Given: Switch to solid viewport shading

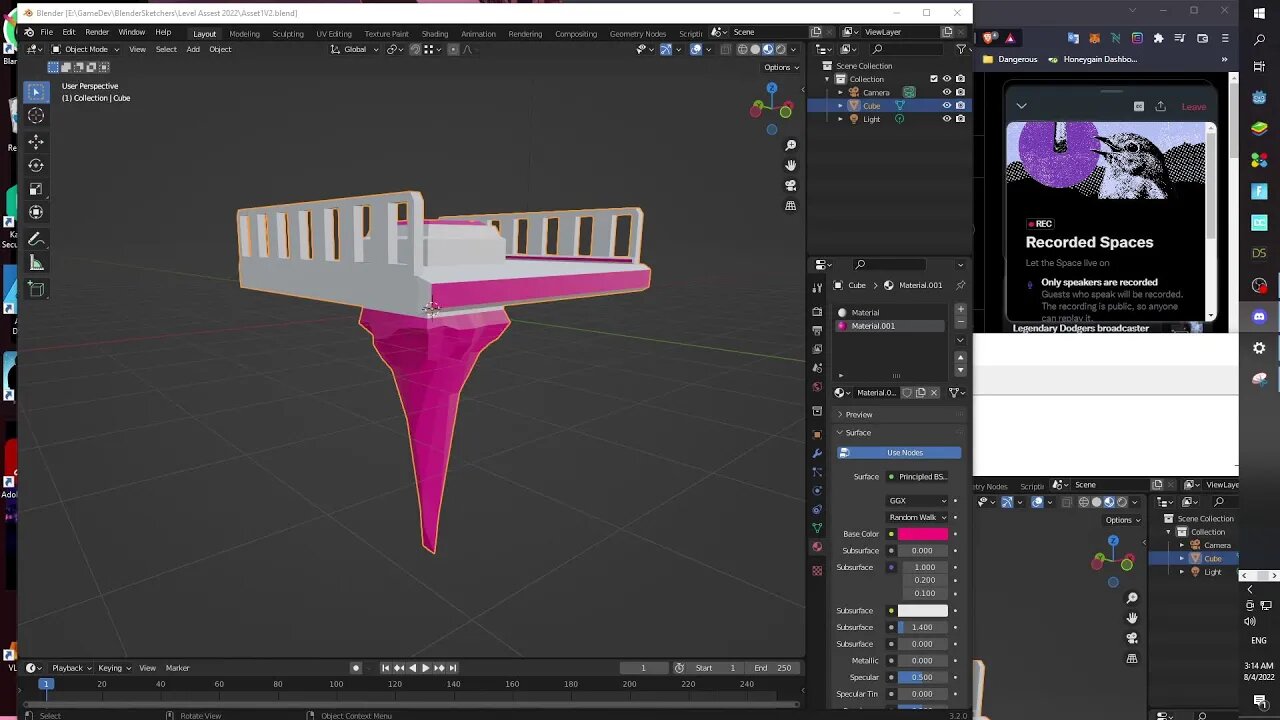Looking at the screenshot, I should pos(755,49).
